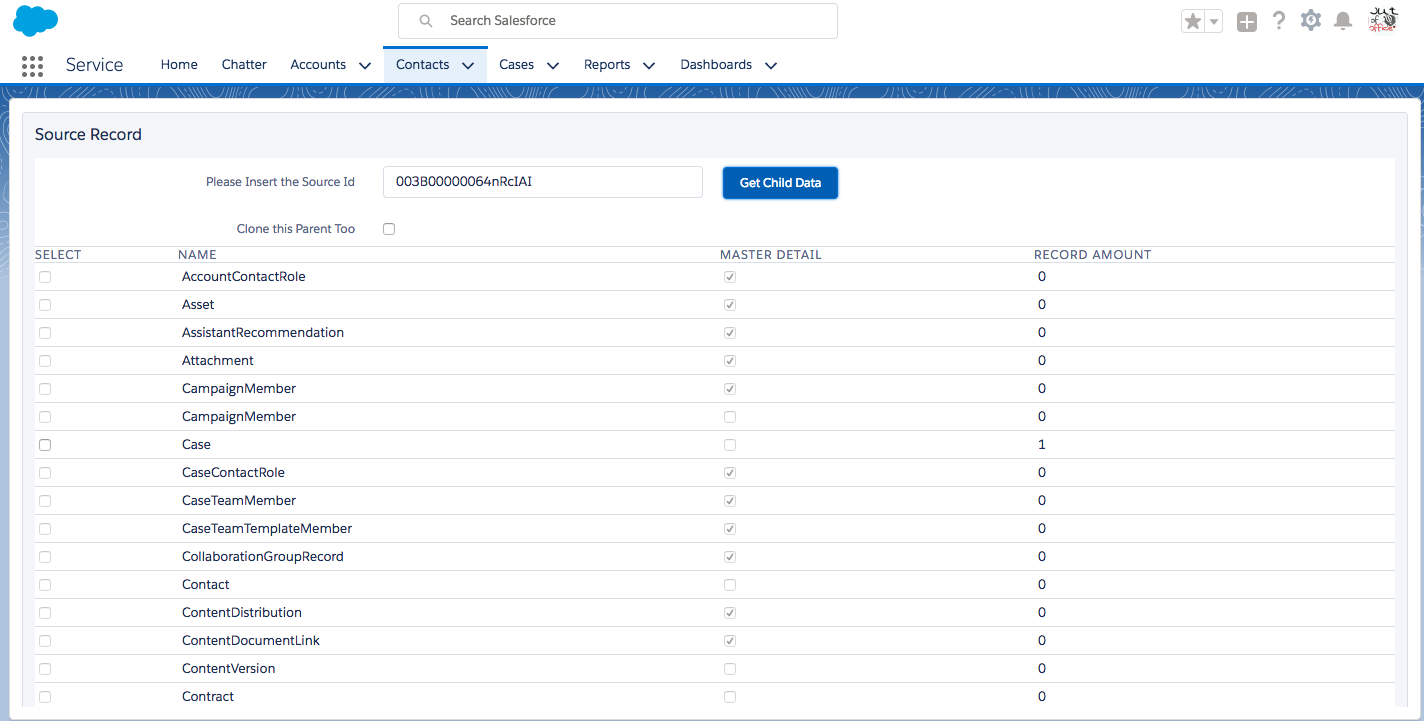
Task: Check notifications with the bell icon
Action: click(1343, 20)
